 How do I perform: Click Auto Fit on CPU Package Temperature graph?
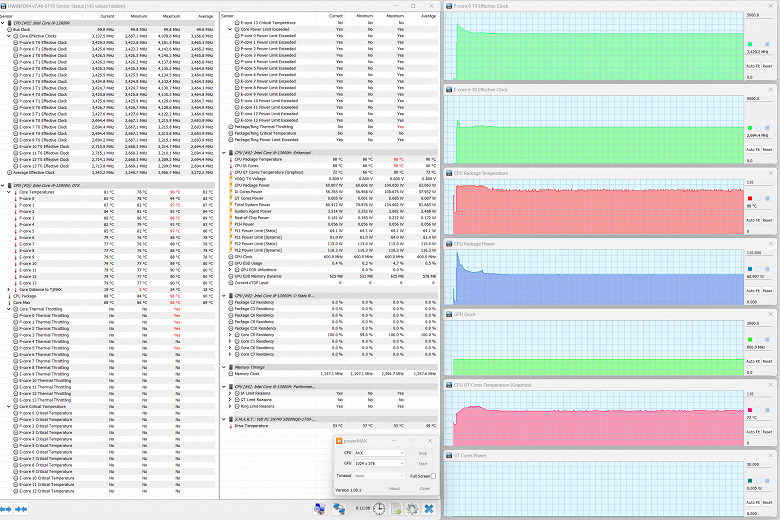[752, 219]
